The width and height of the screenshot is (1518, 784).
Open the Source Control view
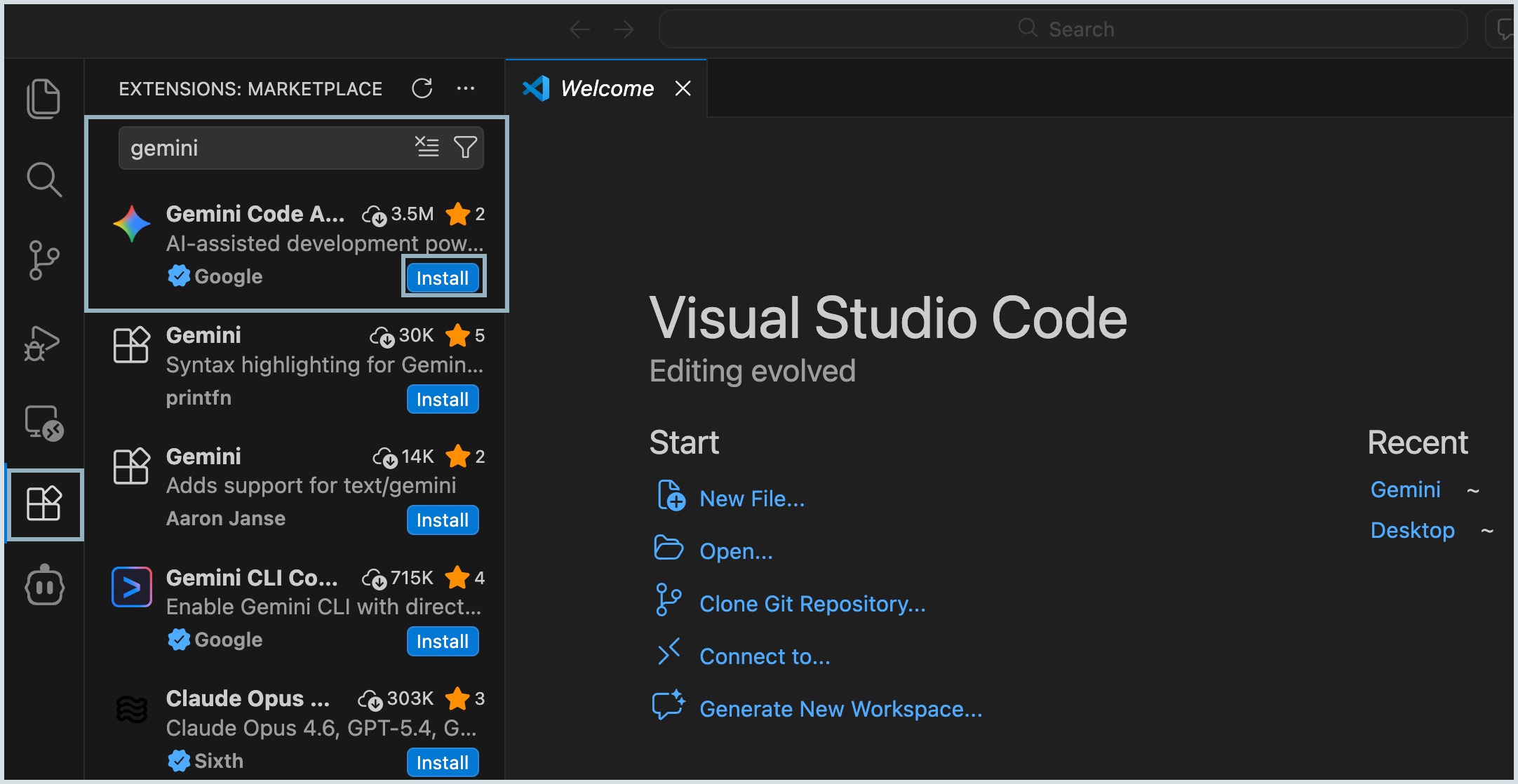[x=43, y=260]
